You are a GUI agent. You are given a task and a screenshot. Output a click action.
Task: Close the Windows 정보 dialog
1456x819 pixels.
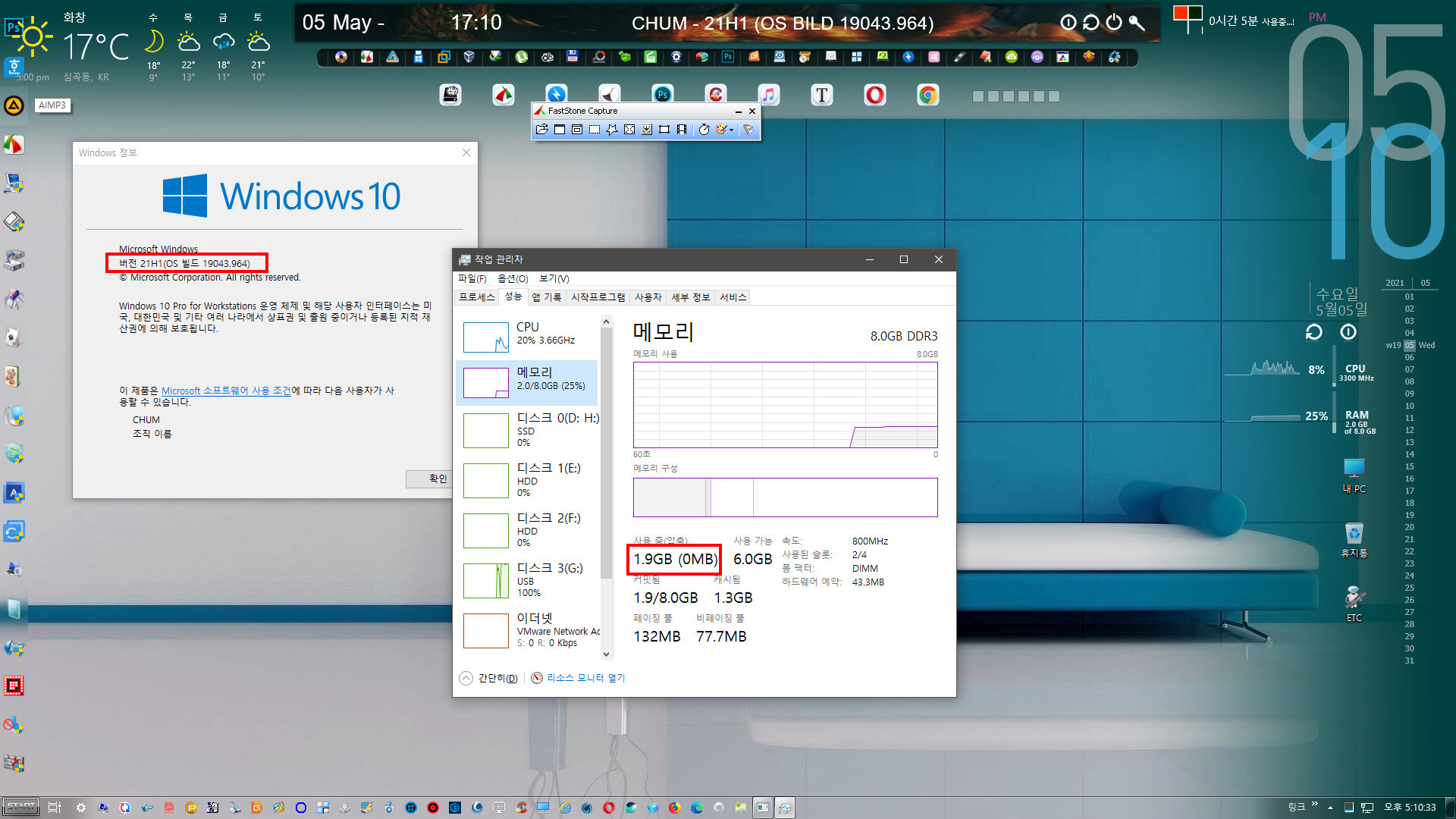466,152
